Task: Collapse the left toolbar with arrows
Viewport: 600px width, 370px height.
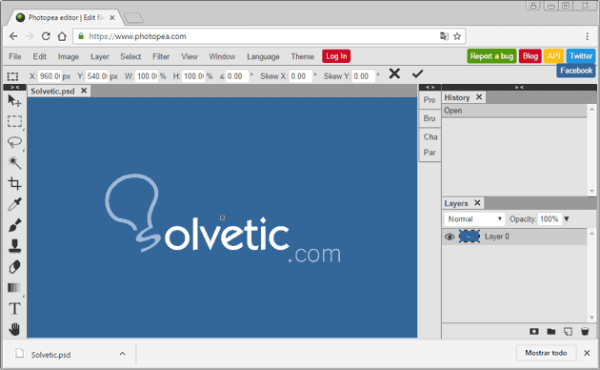Action: click(15, 88)
